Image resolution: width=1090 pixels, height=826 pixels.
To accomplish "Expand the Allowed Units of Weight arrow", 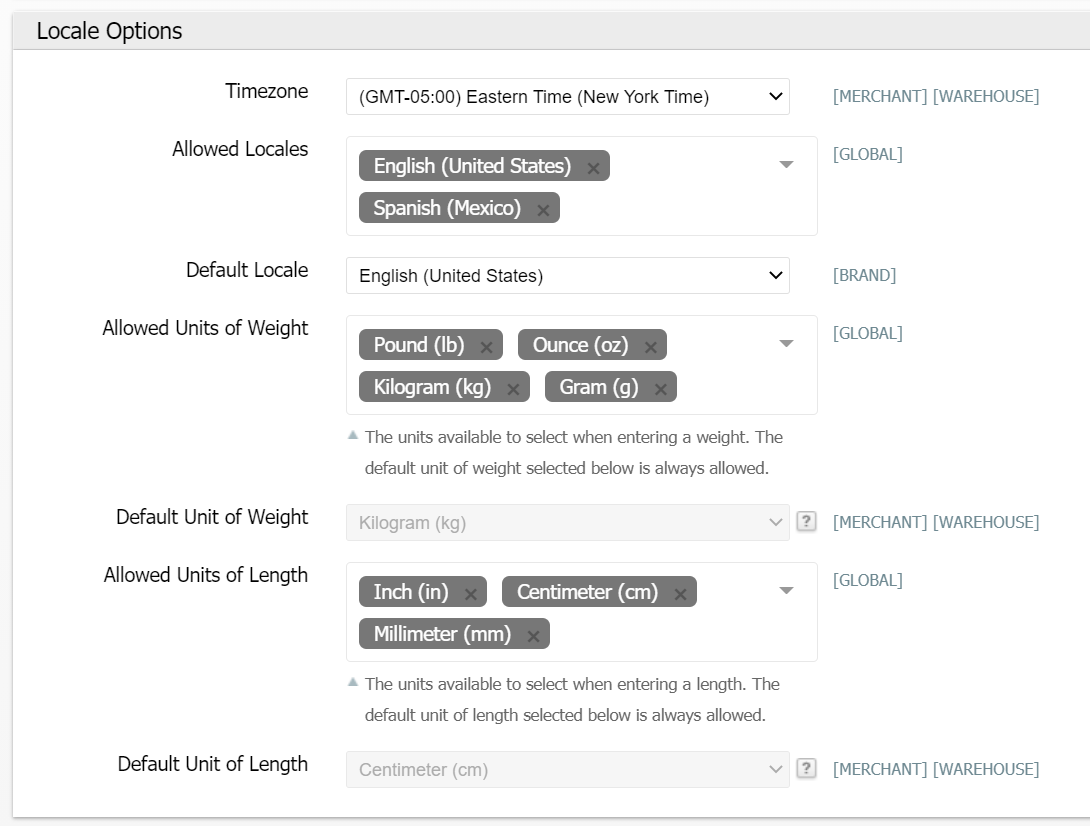I will coord(786,344).
